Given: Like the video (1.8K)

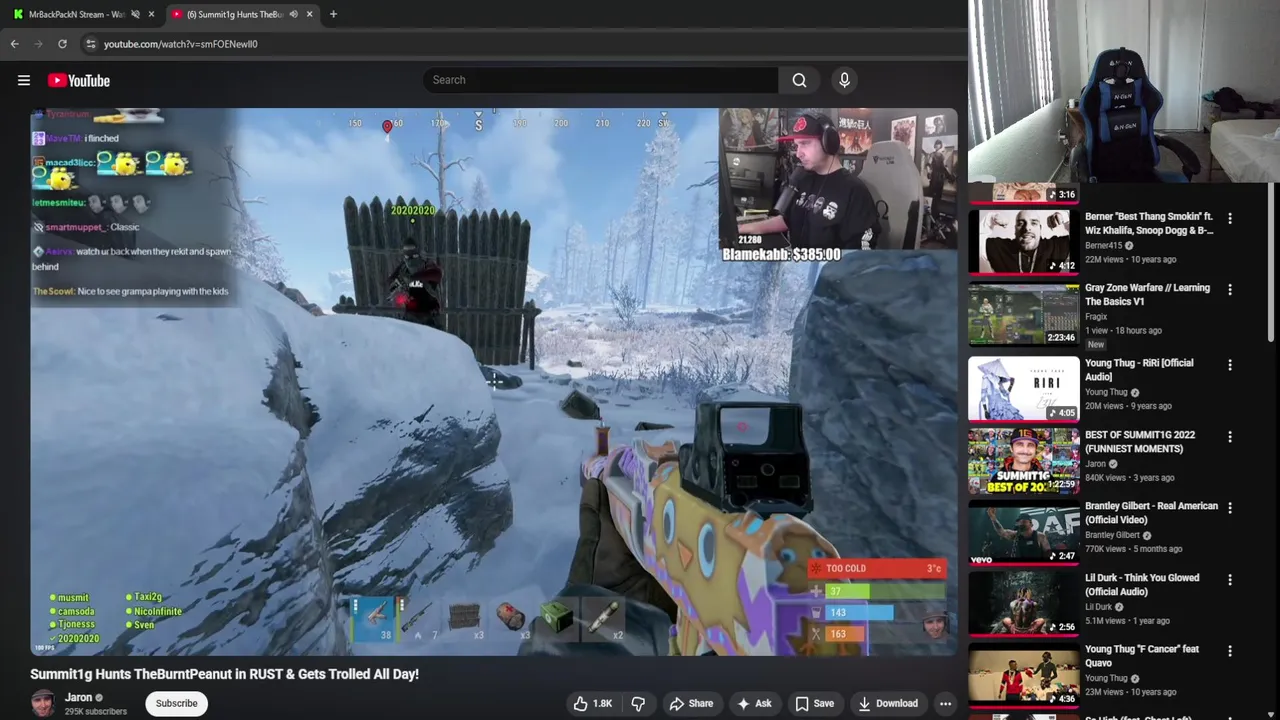Looking at the screenshot, I should coord(592,704).
